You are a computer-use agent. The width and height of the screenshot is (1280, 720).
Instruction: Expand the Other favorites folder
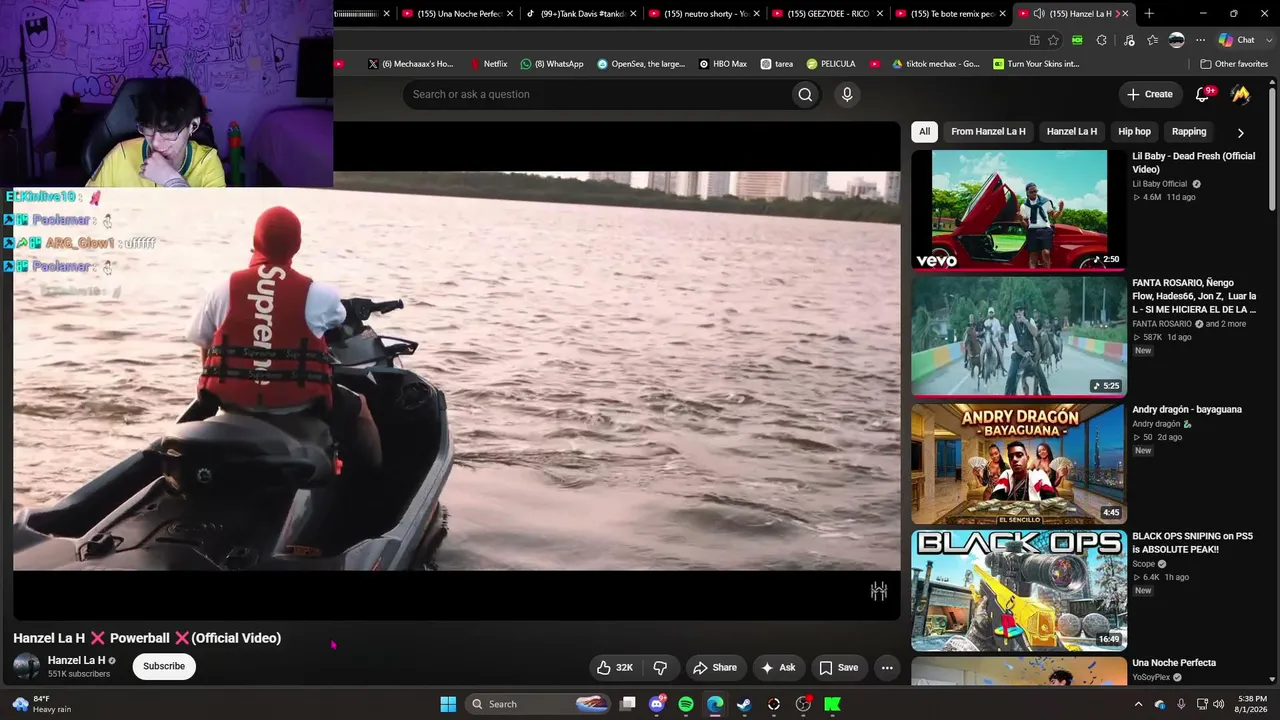click(x=1234, y=64)
